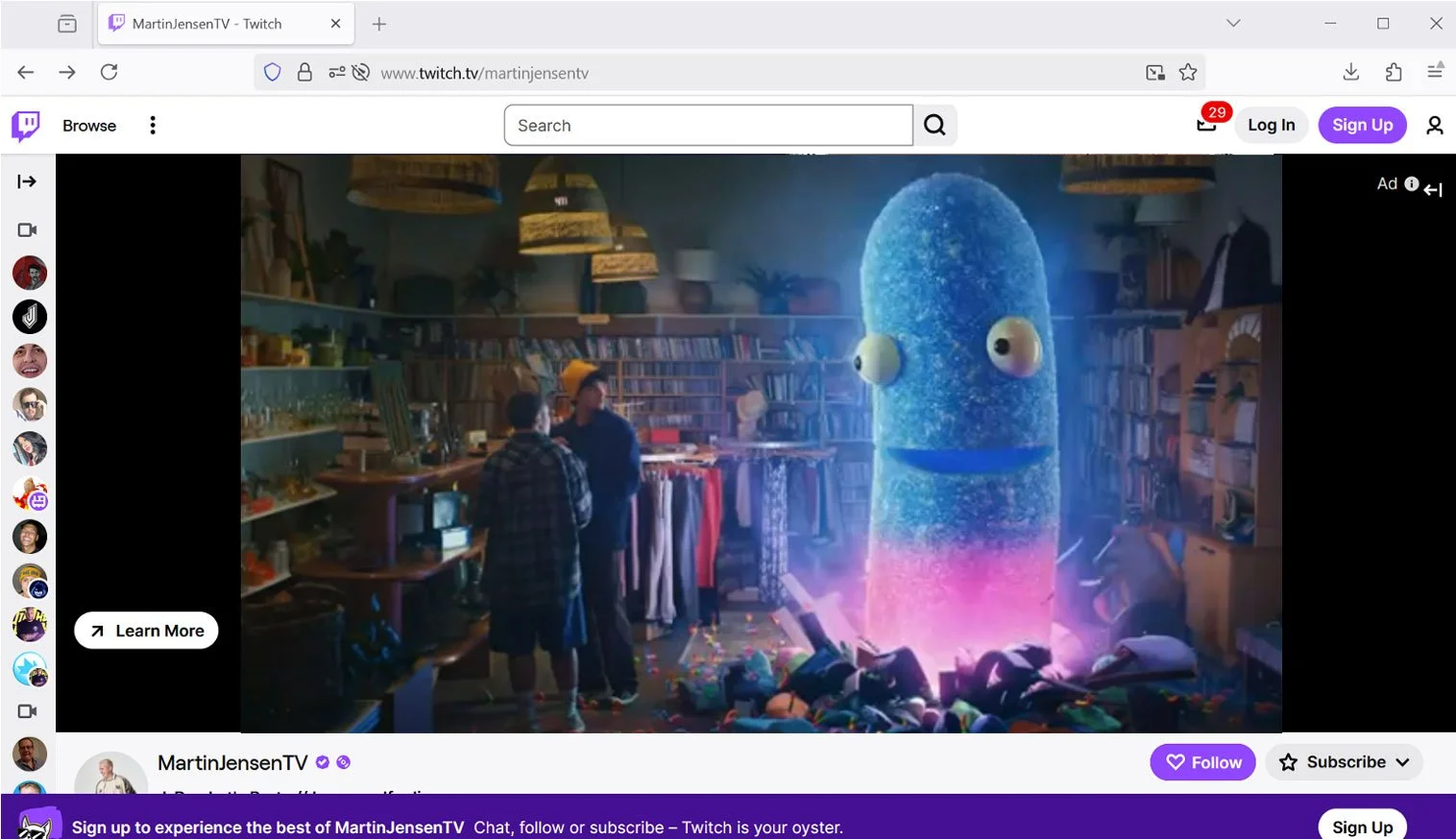Click the collapse arrow beside the Ad label
The height and width of the screenshot is (839, 1456).
point(1433,190)
